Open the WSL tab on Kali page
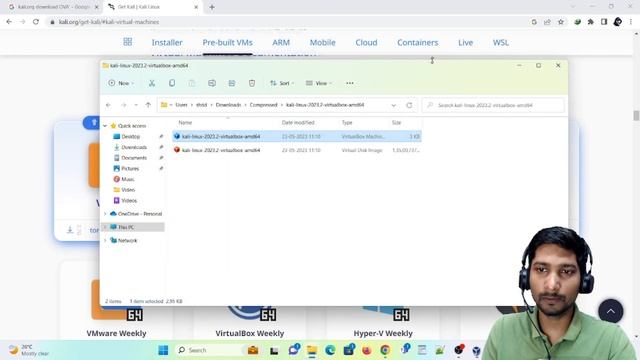640x360 pixels. 501,42
